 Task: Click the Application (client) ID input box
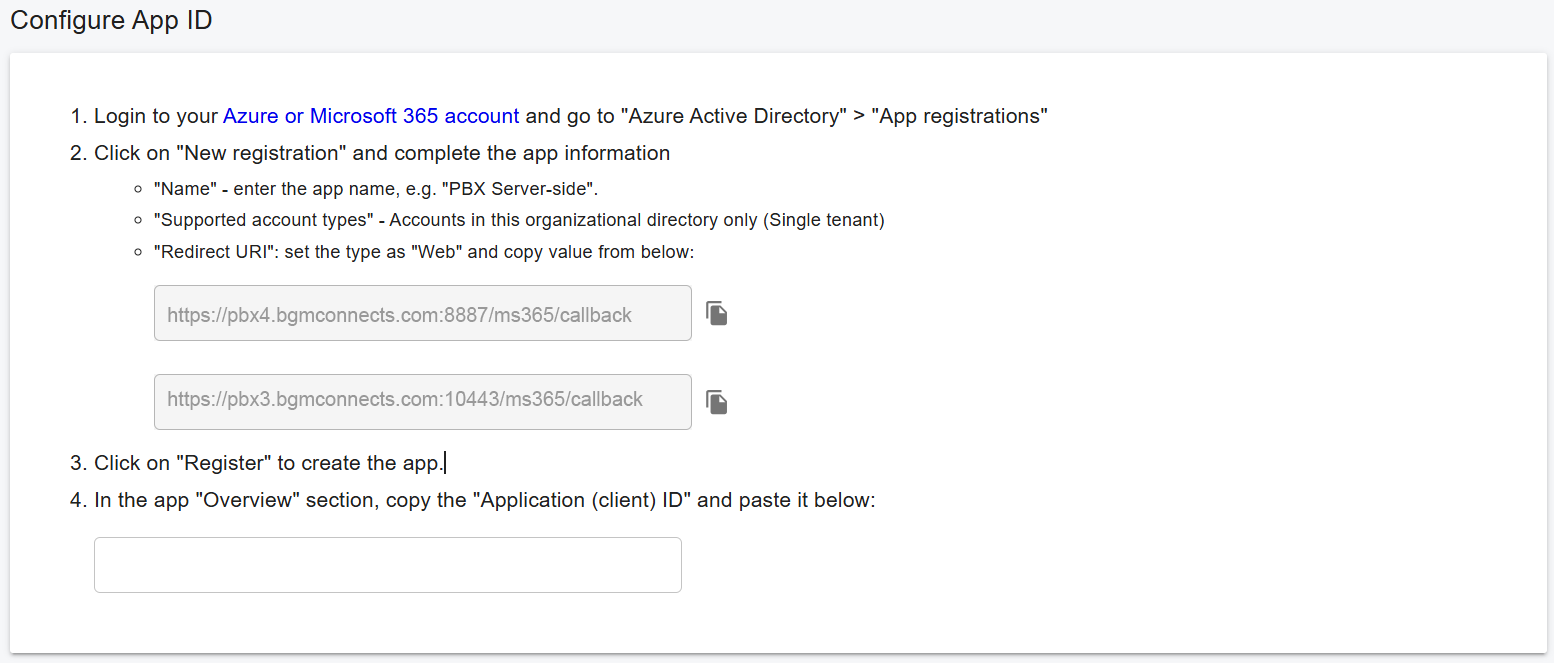coord(387,565)
